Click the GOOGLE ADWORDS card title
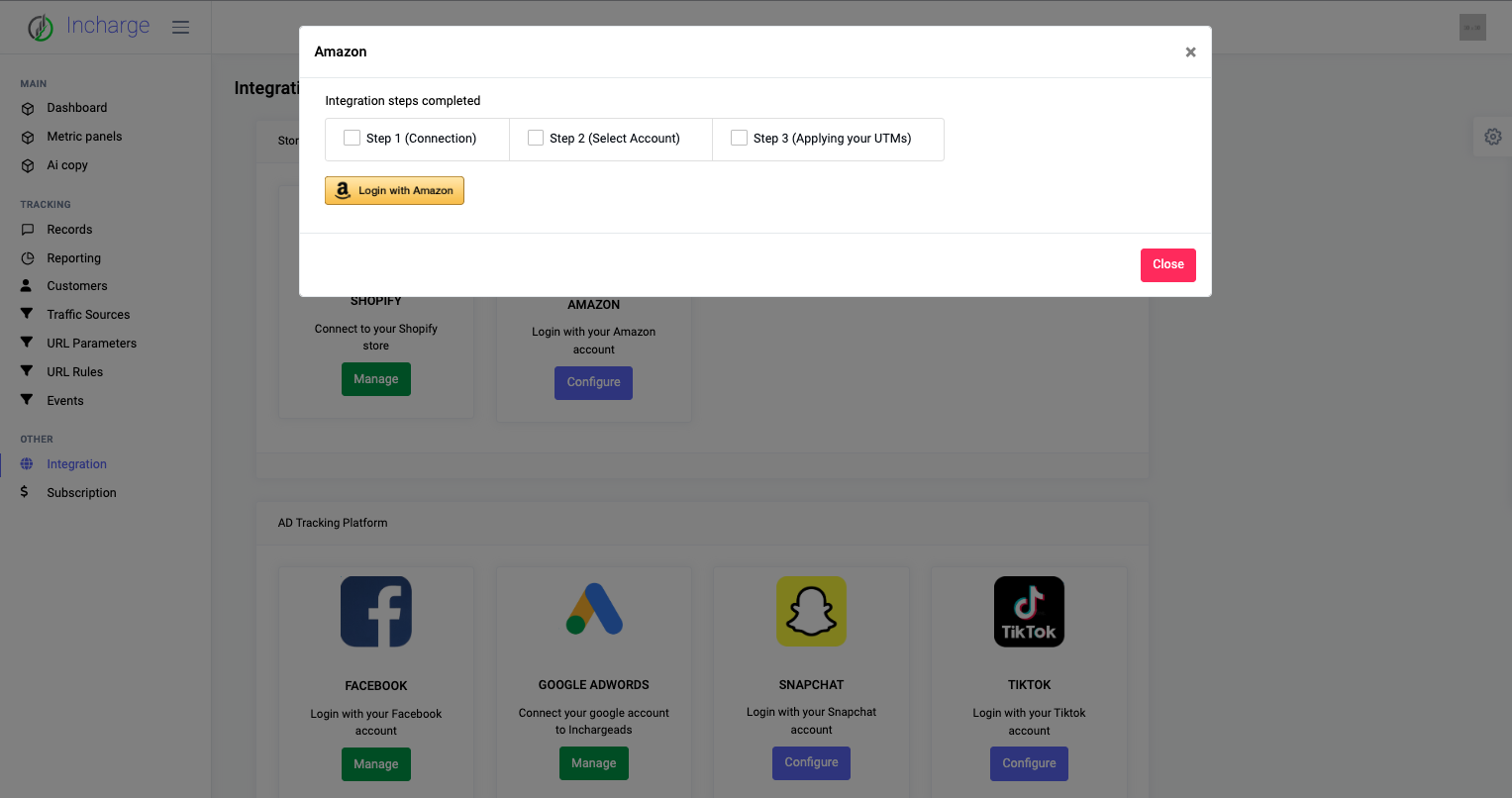The image size is (1512, 798). [594, 685]
